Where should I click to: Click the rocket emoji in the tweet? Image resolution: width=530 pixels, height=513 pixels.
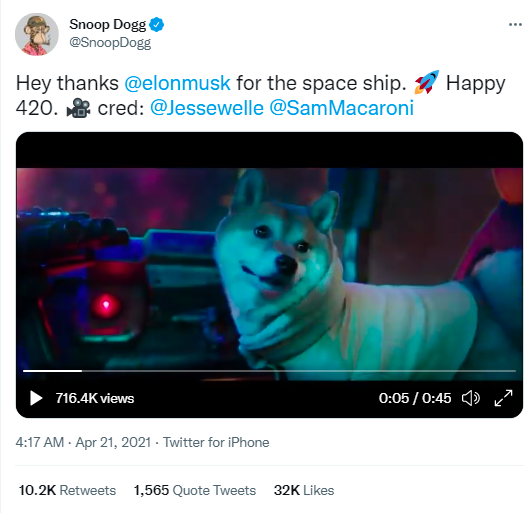pyautogui.click(x=426, y=82)
